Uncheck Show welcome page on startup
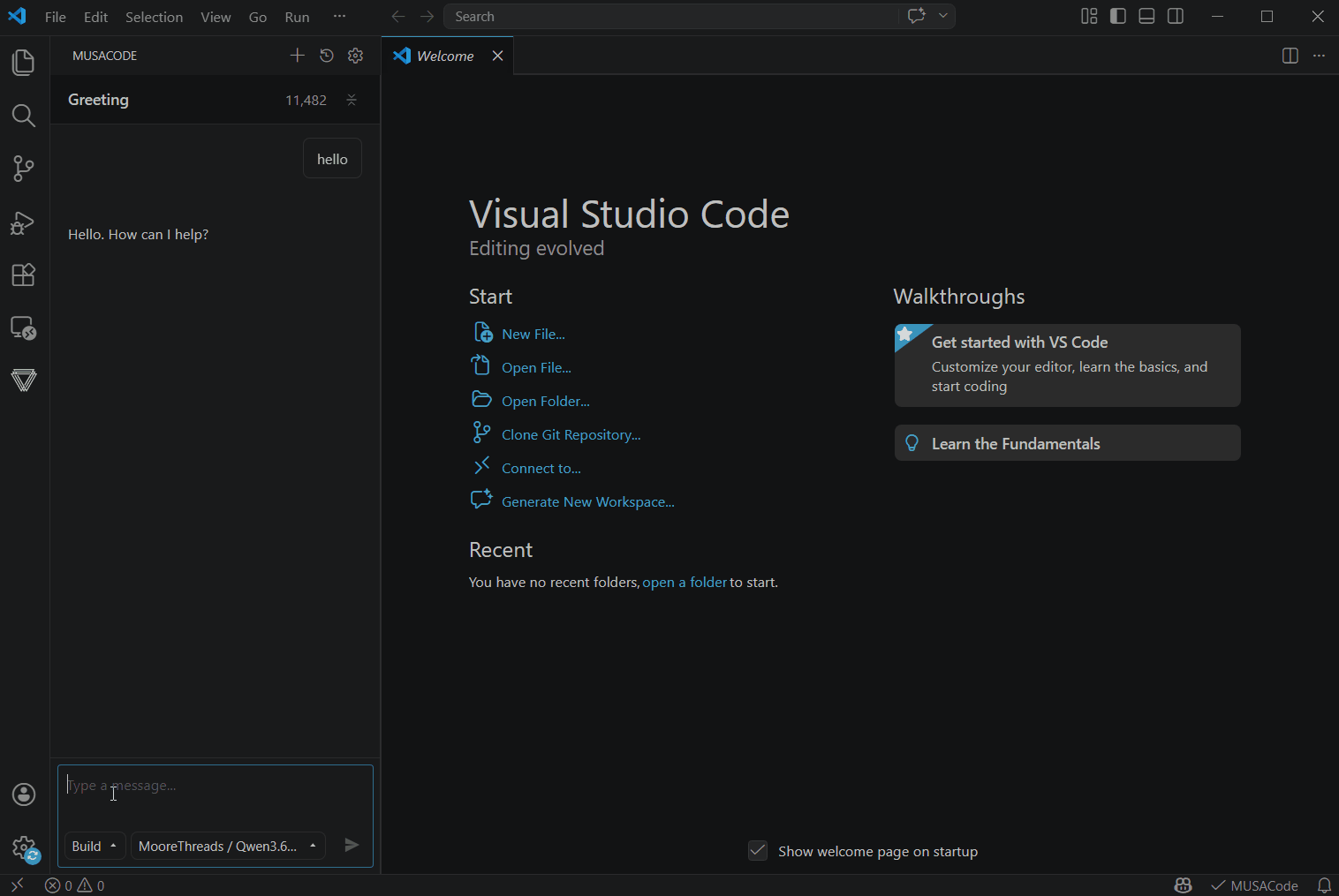The width and height of the screenshot is (1339, 896). pyautogui.click(x=758, y=851)
